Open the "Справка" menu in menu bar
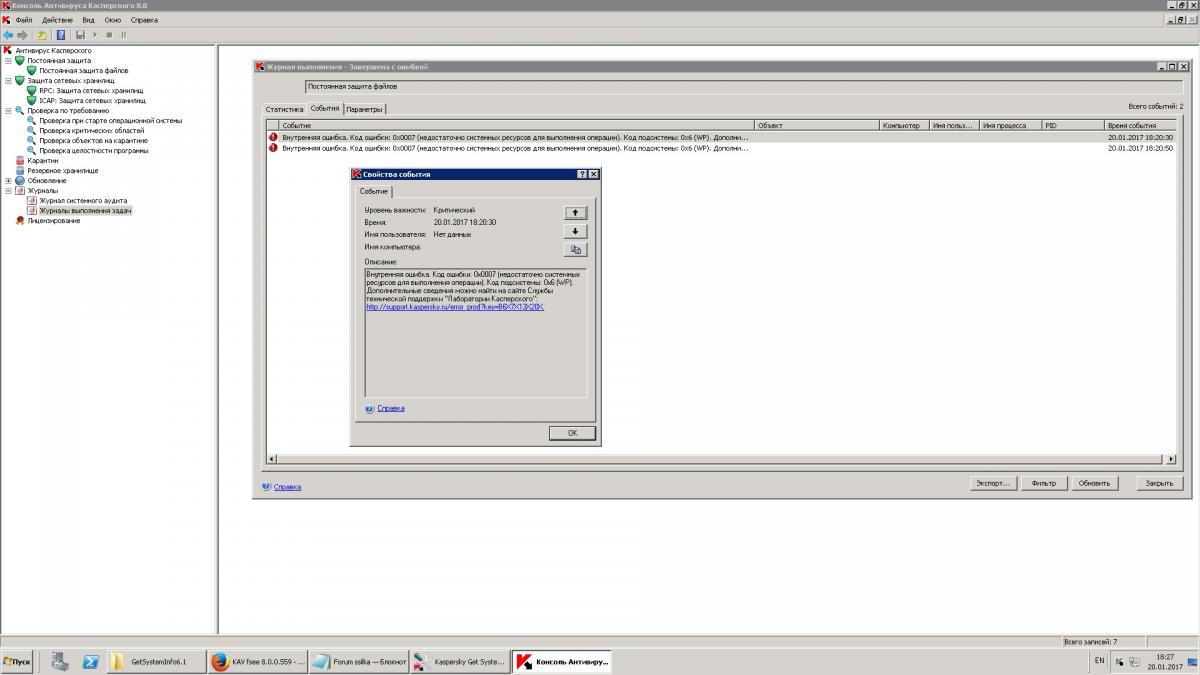Viewport: 1200px width, 675px height. pyautogui.click(x=144, y=20)
